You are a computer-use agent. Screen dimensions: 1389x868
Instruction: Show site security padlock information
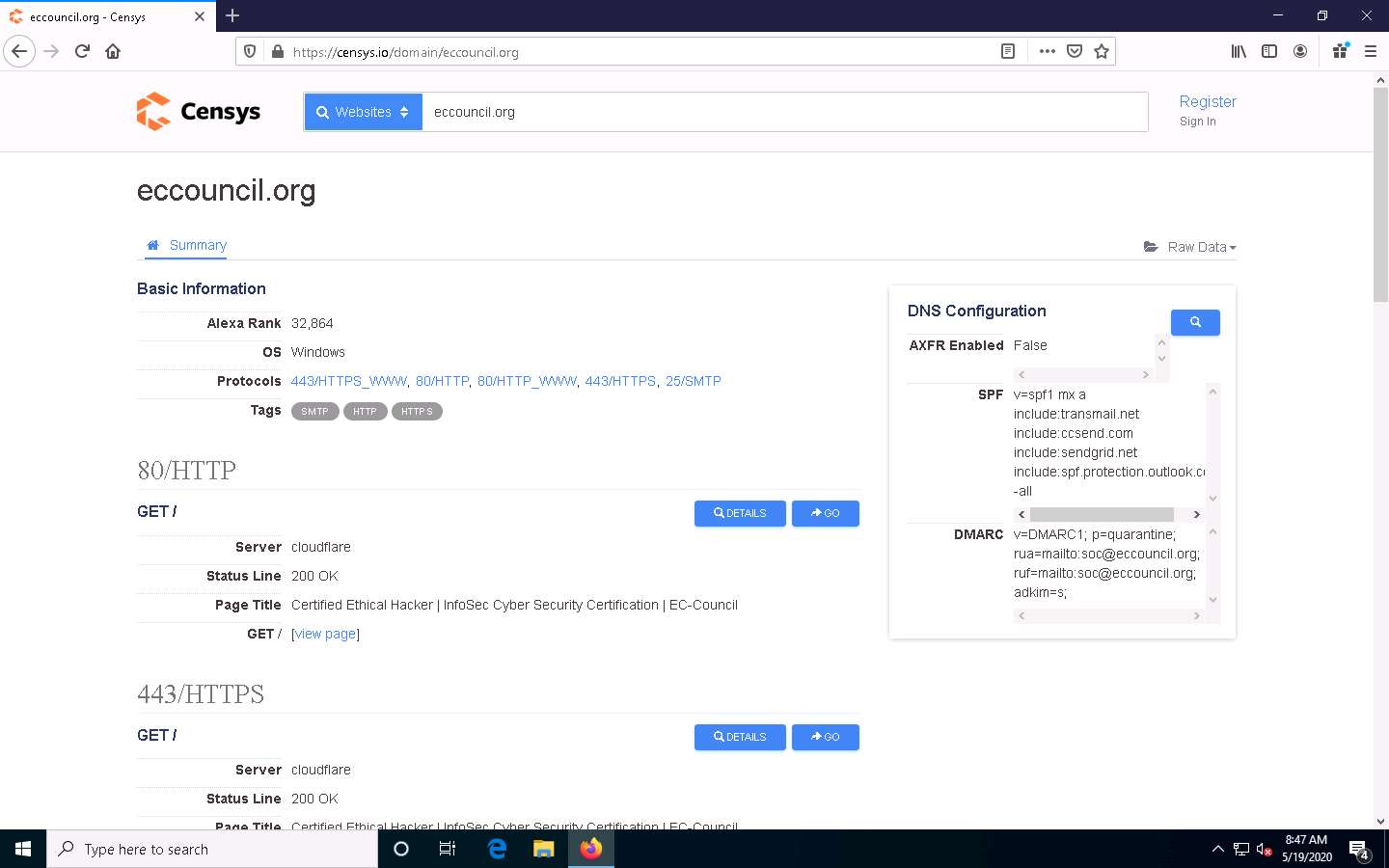pos(277,52)
